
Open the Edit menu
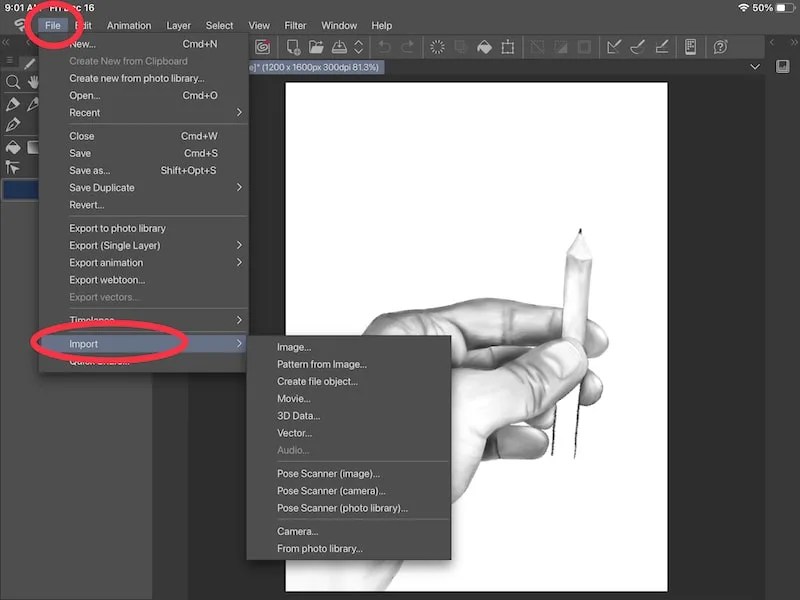point(83,25)
